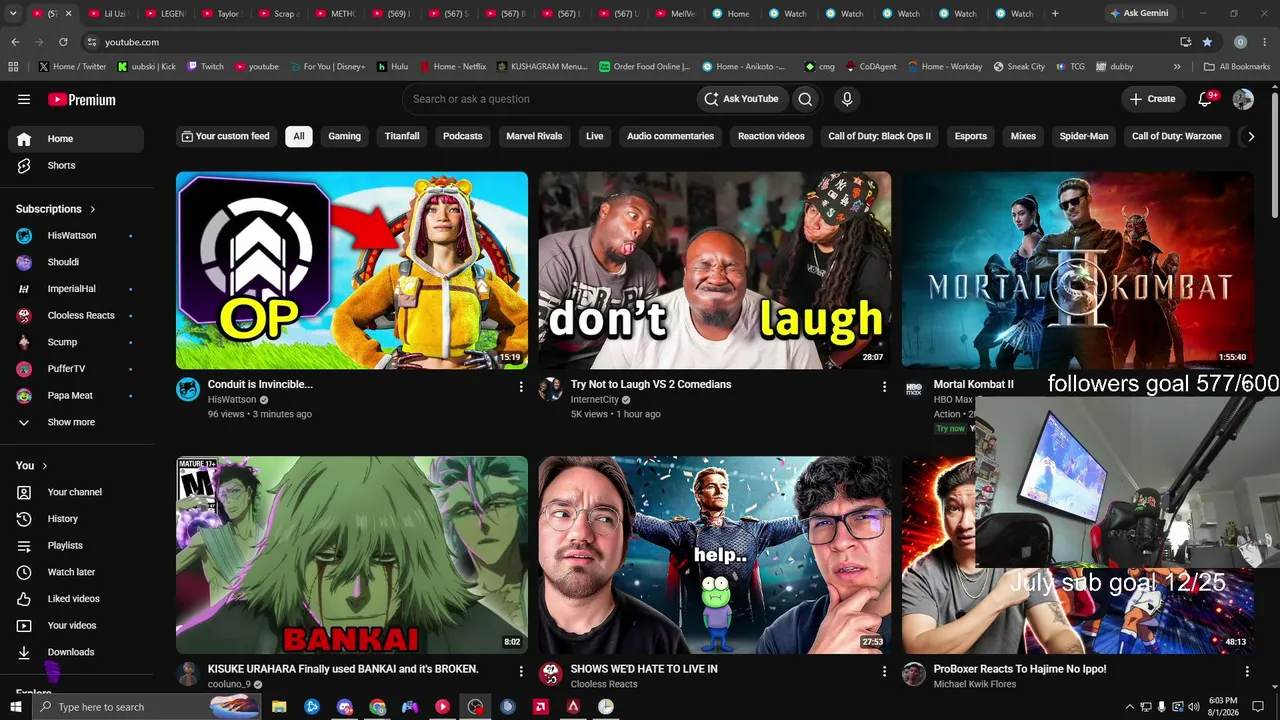Open options menu for KISUKE URAHARA video
Screen dimensions: 1280x720
click(x=521, y=671)
